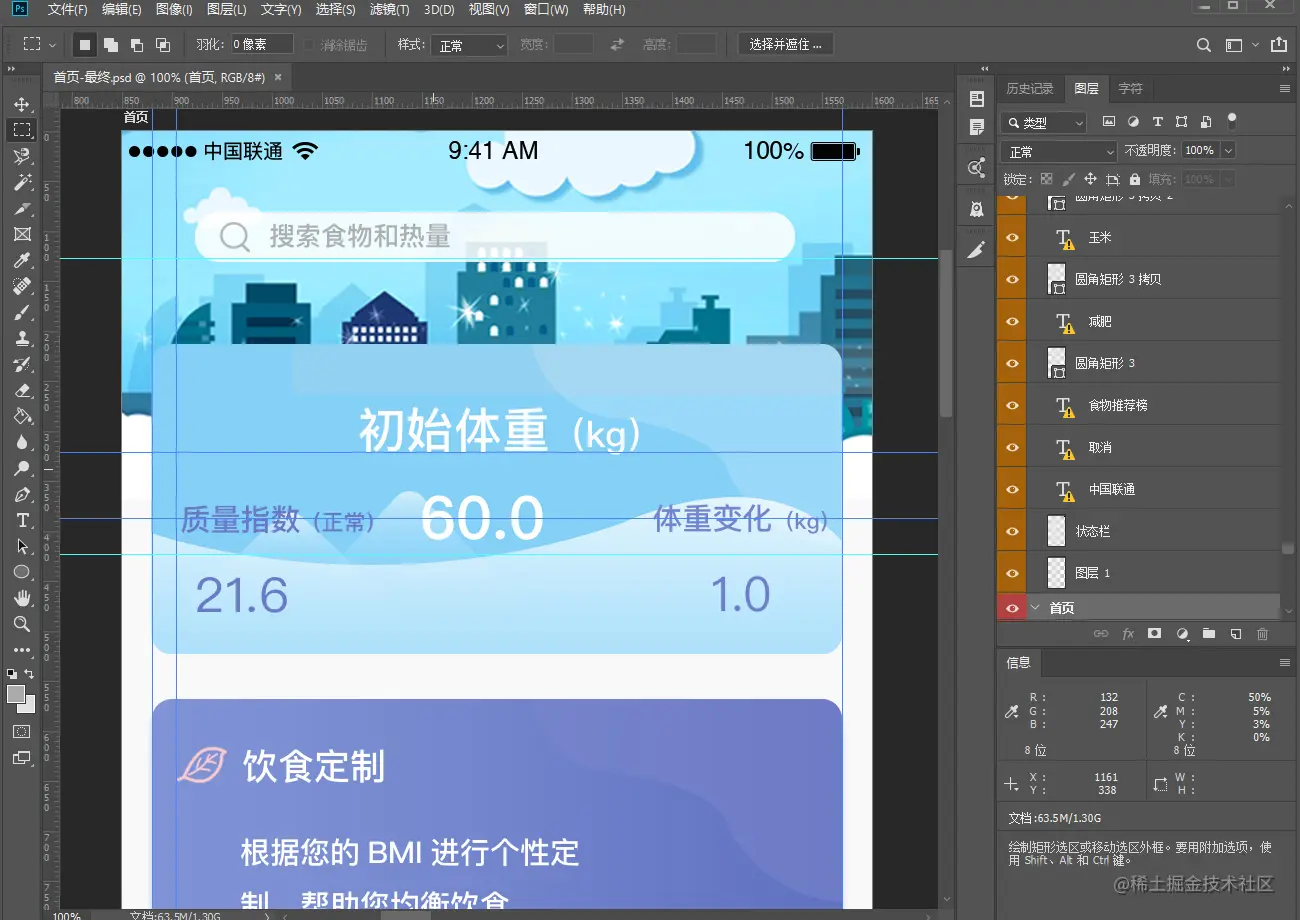
Task: Select the Brush tool
Action: click(22, 313)
